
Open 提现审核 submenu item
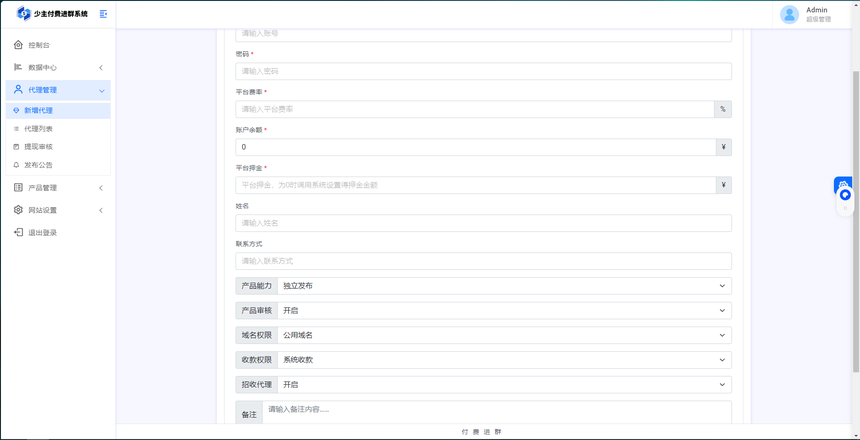click(58, 147)
